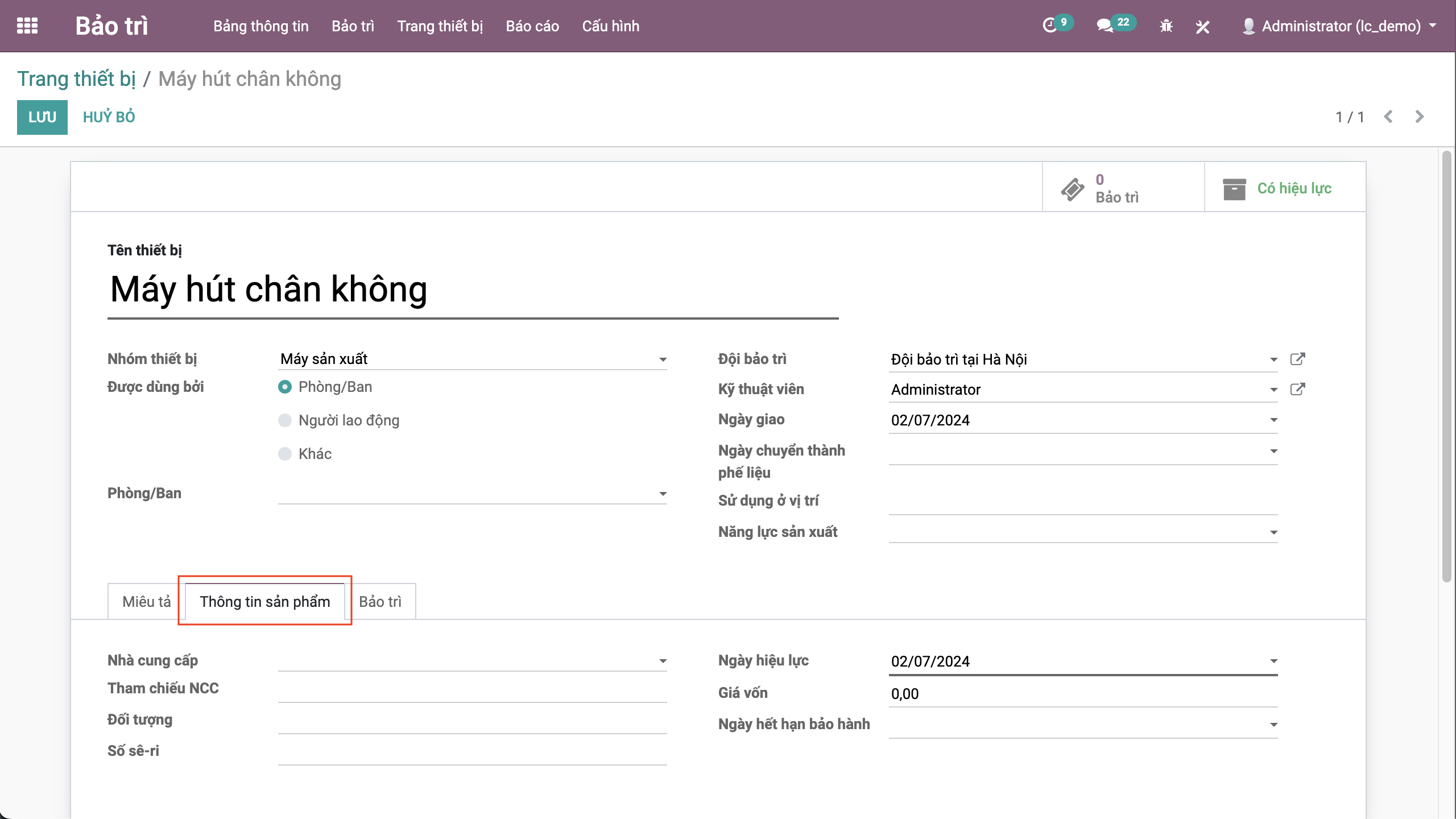Open Kỹ thuật viên external link icon
1456x819 pixels.
1297,390
